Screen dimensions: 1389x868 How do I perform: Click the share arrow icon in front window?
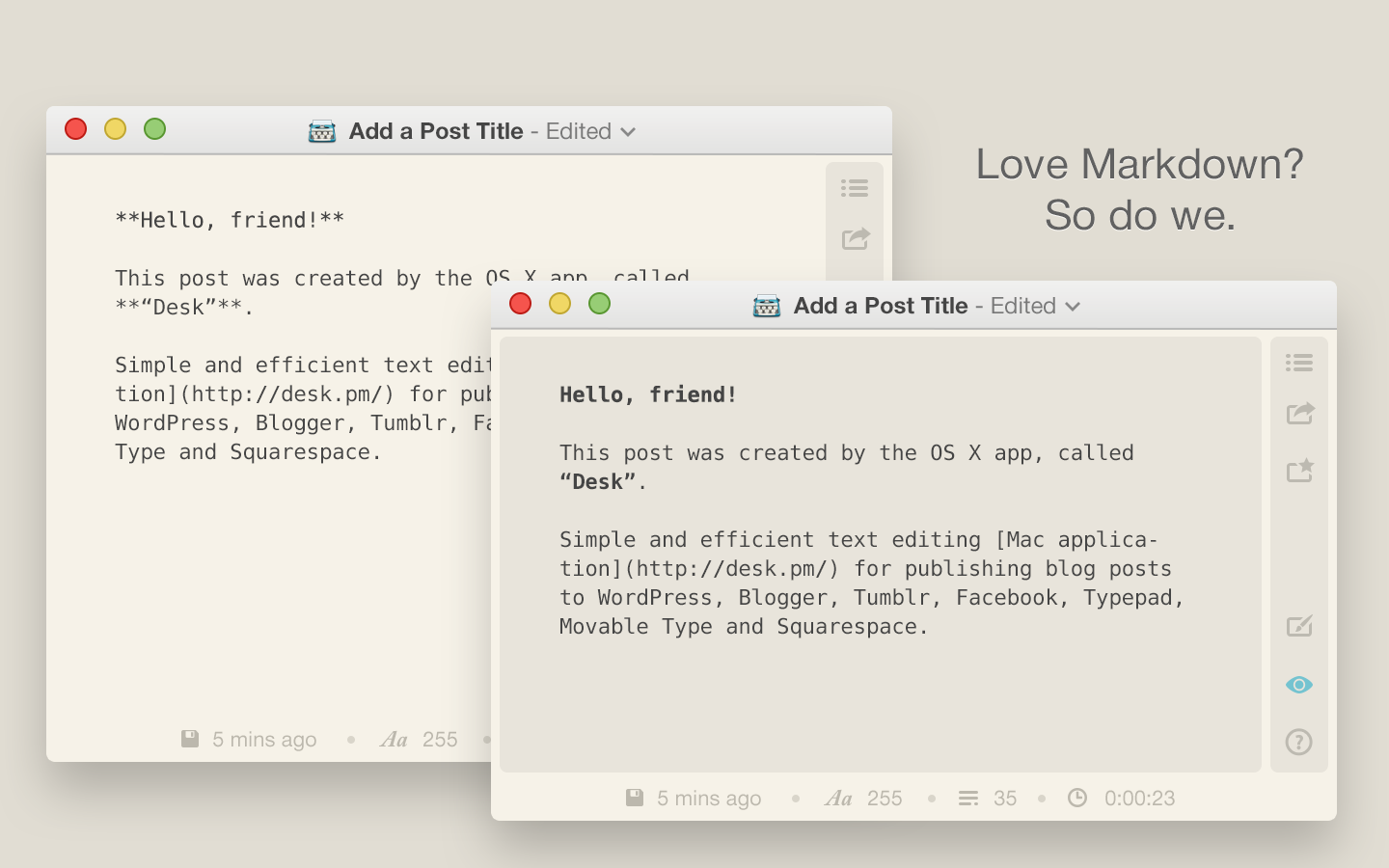coord(1300,413)
